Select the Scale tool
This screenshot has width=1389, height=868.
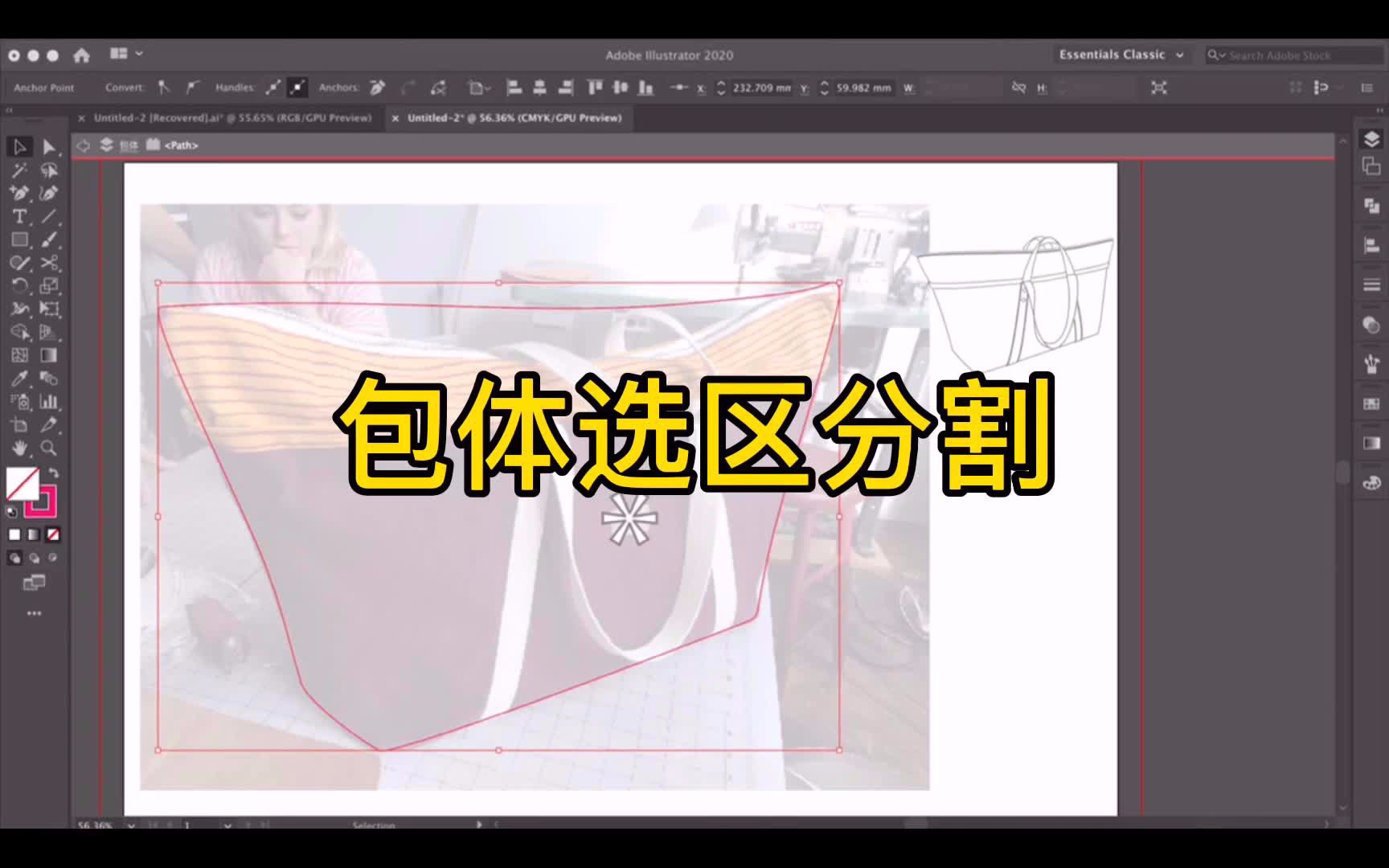tap(49, 285)
